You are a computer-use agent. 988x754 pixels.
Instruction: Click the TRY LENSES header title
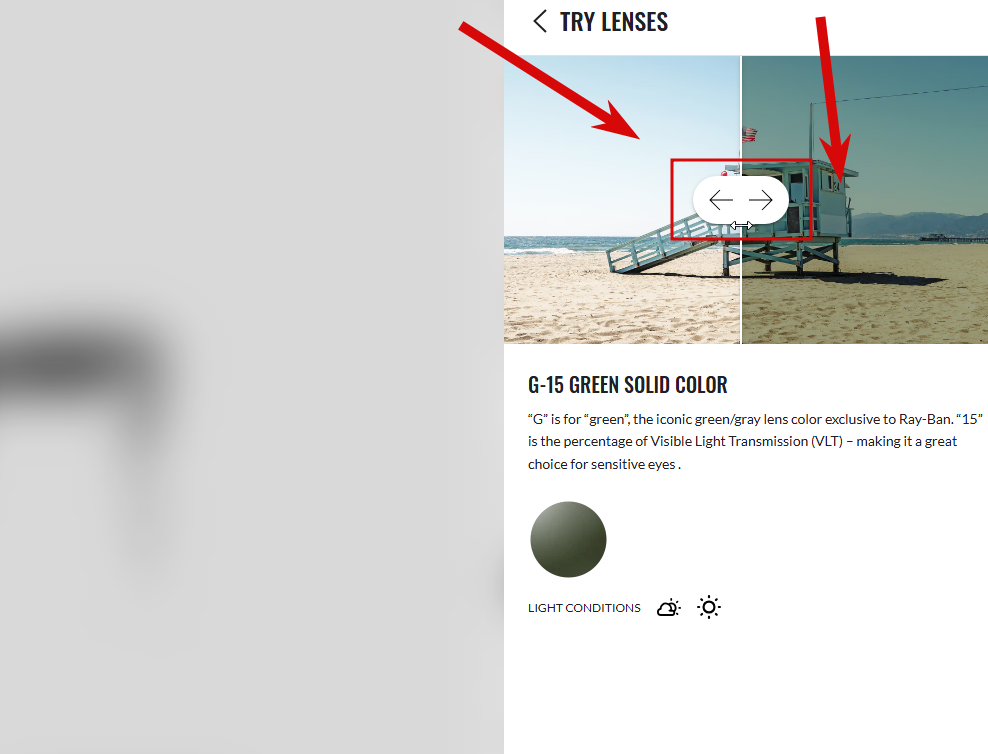pyautogui.click(x=614, y=22)
